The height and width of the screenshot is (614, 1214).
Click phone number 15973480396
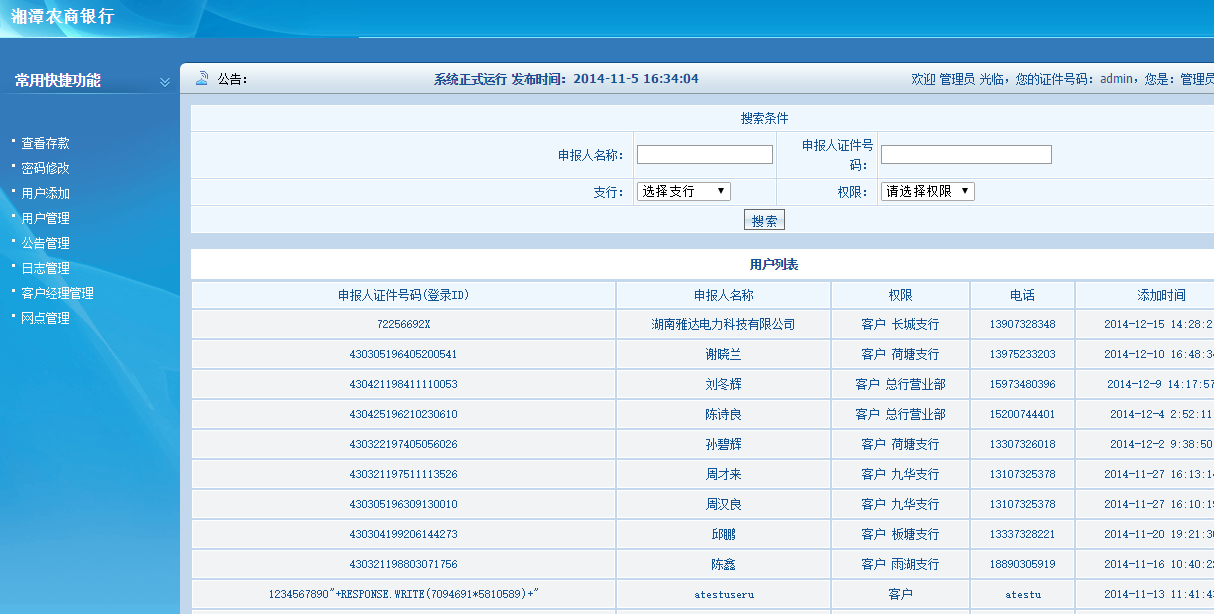point(1023,385)
